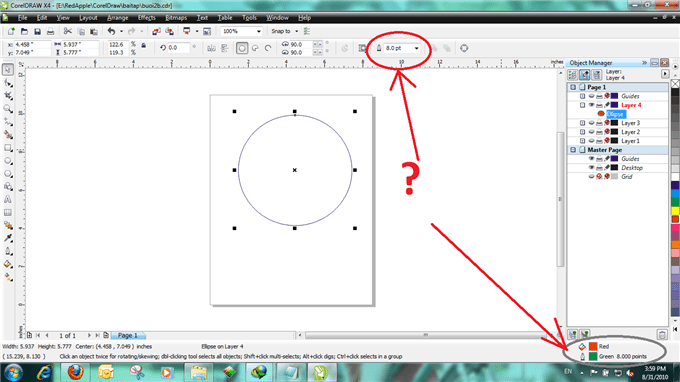The image size is (680, 382).
Task: Select the Pick tool in toolbox
Action: click(x=8, y=69)
